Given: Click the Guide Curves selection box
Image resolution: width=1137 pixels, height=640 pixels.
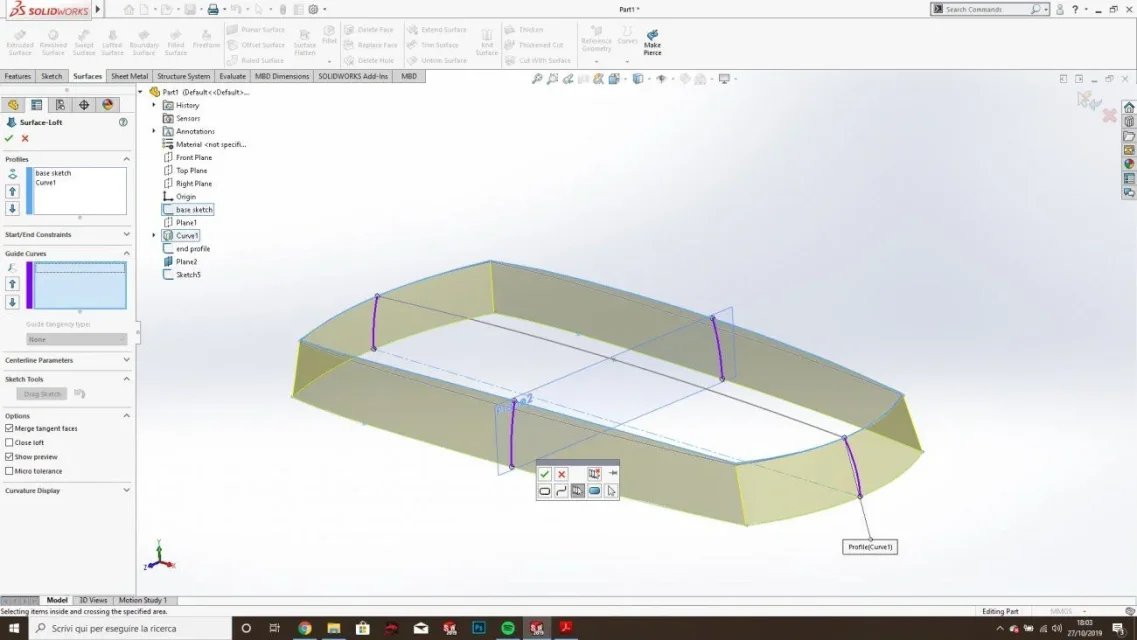Looking at the screenshot, I should [80, 286].
